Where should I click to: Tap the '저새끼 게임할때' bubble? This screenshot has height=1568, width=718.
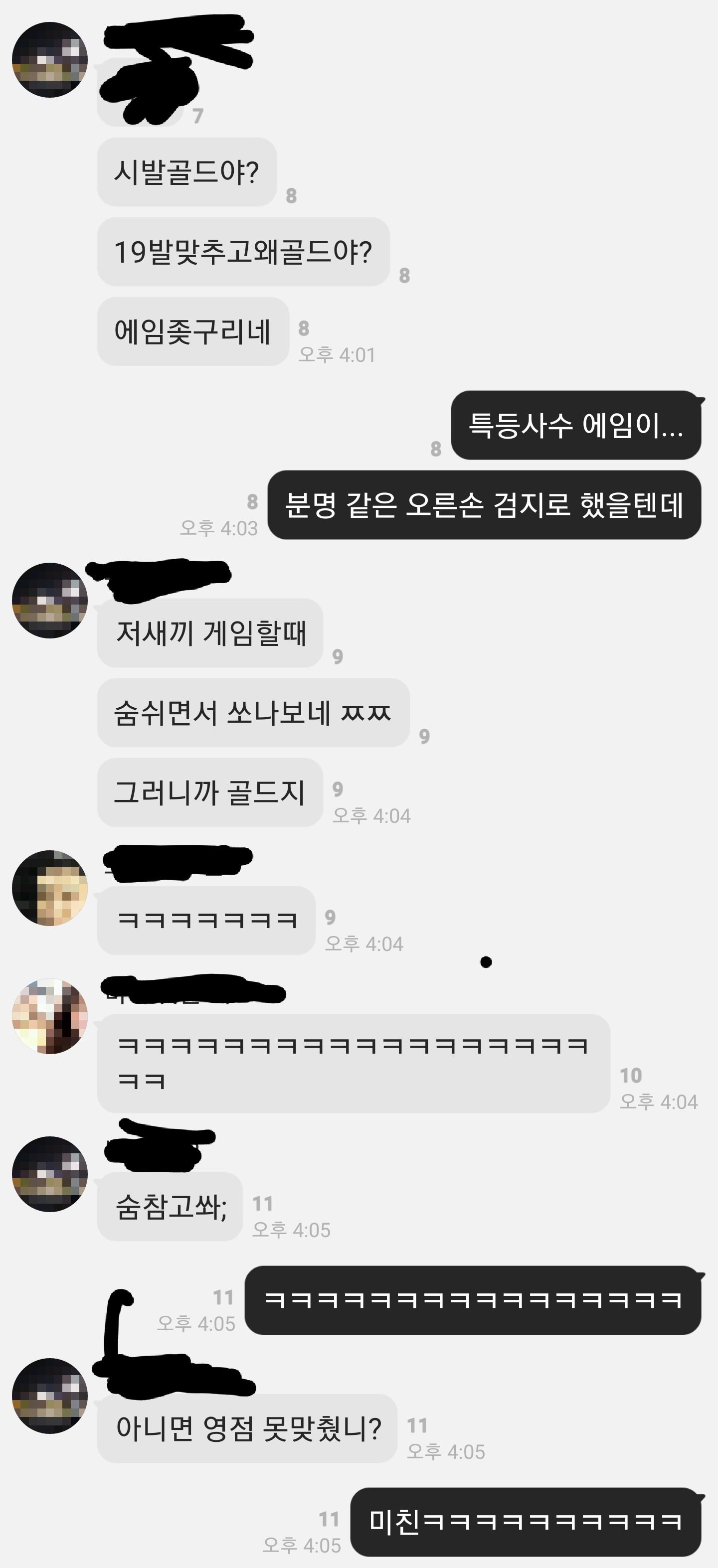210,633
